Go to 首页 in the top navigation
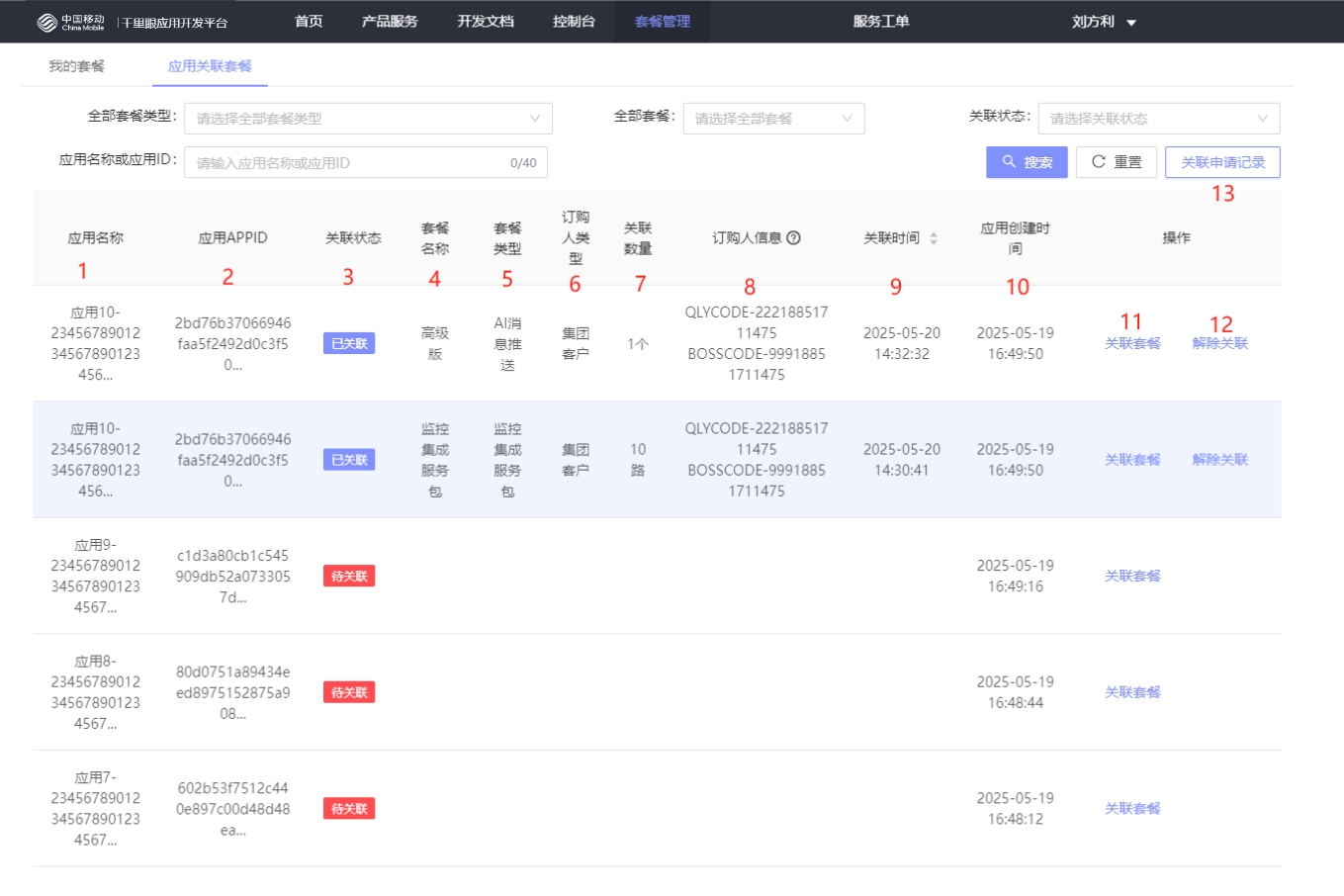Viewport: 1344px width, 896px height. coord(309,21)
